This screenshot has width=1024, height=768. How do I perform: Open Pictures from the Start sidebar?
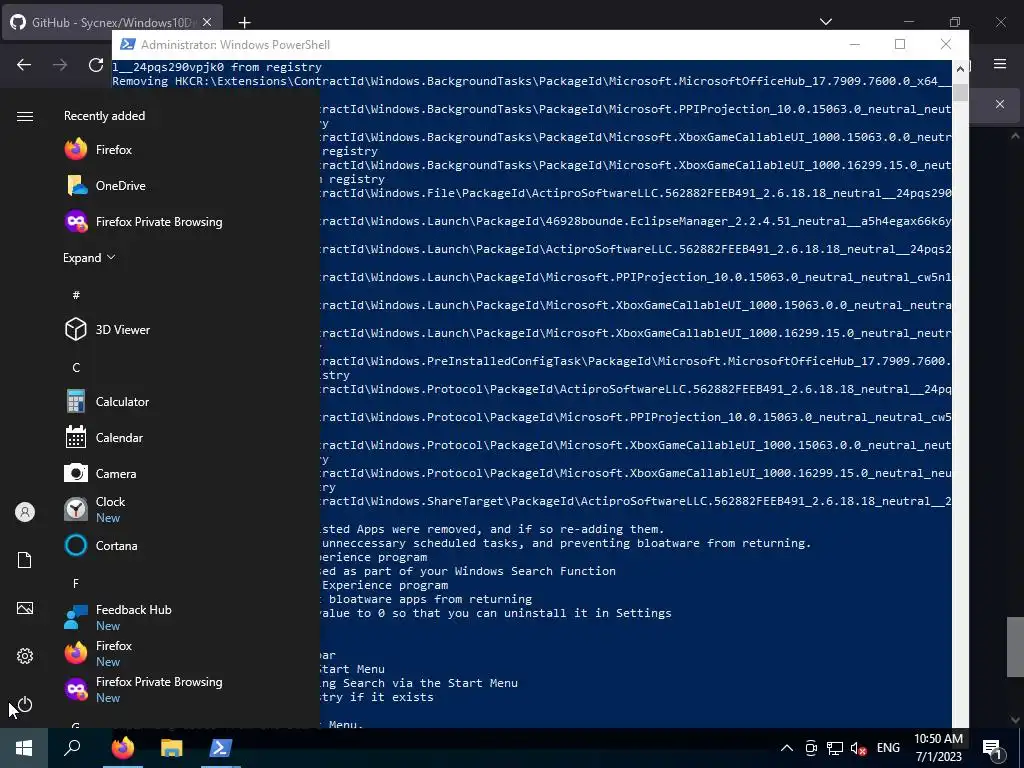[x=25, y=608]
